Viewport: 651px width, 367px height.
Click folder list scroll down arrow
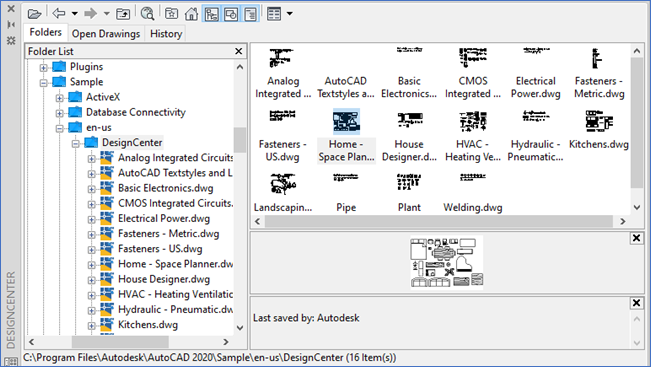click(240, 328)
